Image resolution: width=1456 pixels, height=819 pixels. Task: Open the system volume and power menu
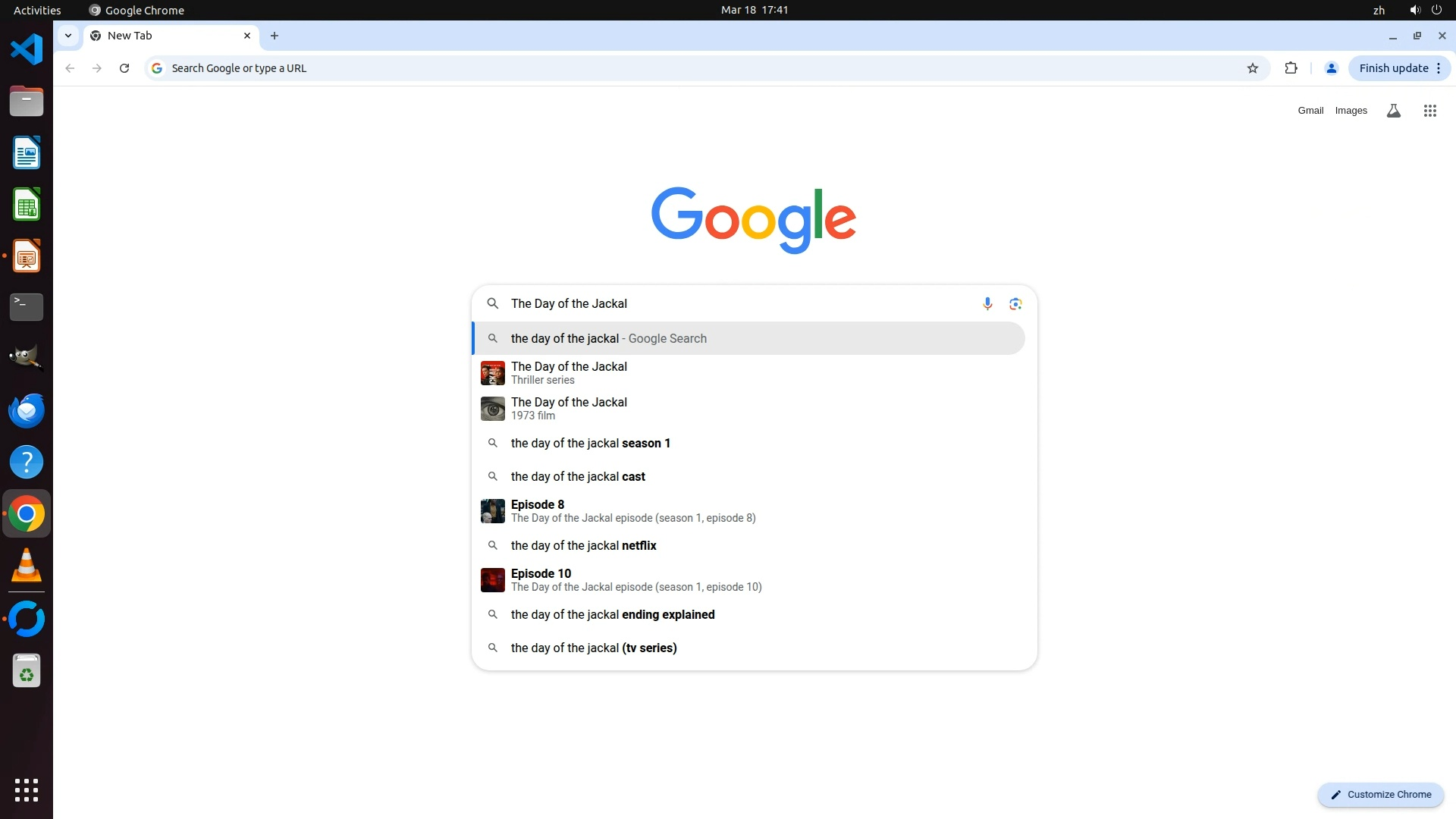[x=1425, y=10]
